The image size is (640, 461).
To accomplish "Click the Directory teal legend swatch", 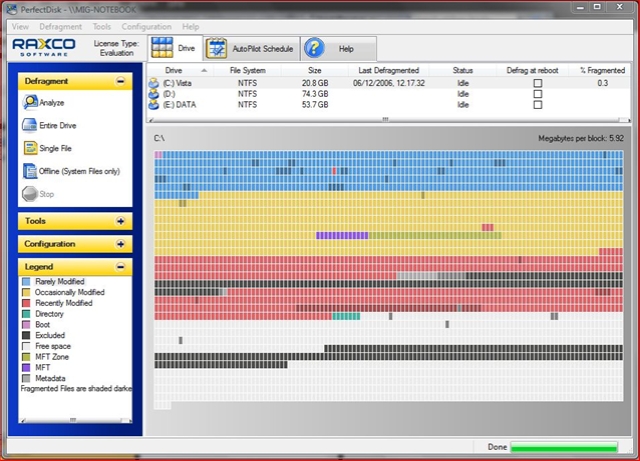I will 26,314.
